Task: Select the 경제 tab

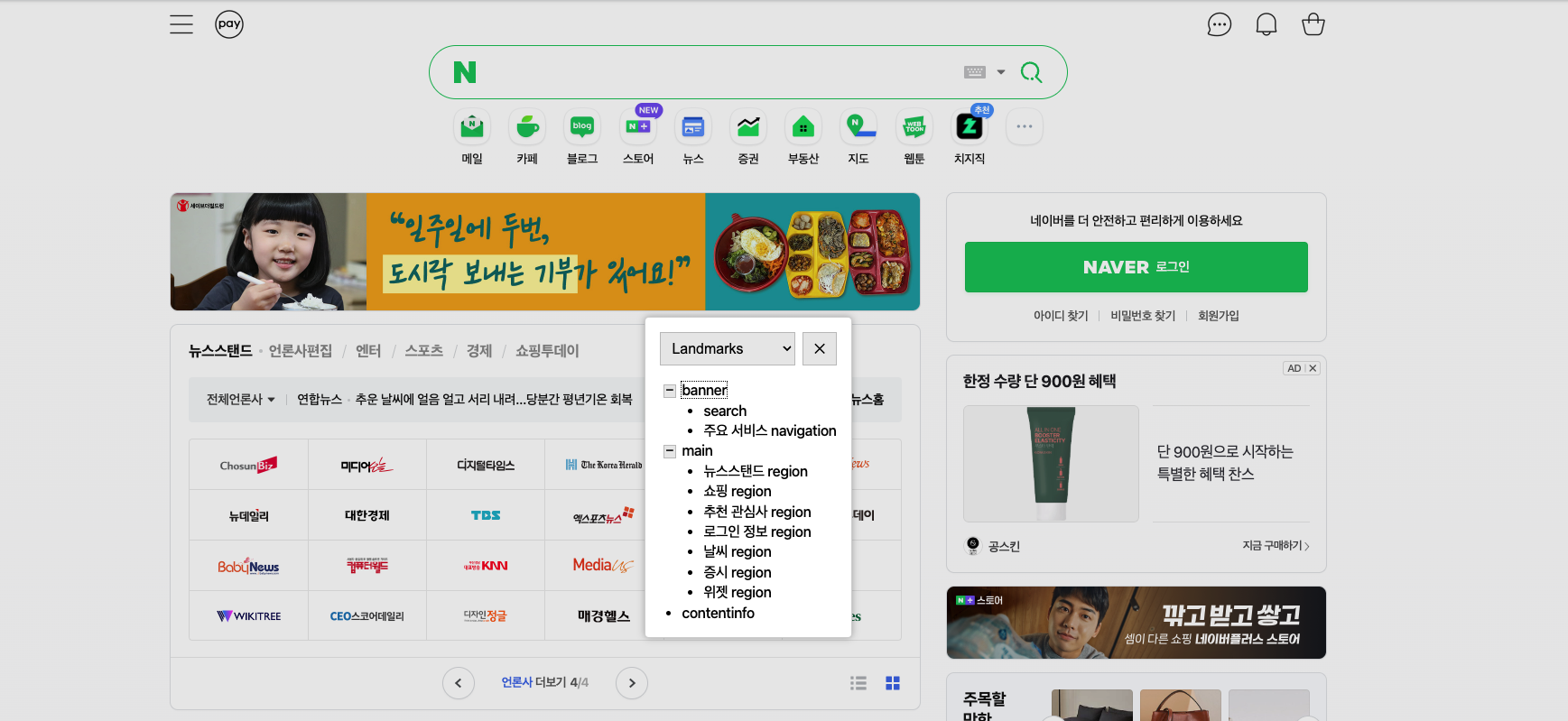Action: pyautogui.click(x=479, y=351)
